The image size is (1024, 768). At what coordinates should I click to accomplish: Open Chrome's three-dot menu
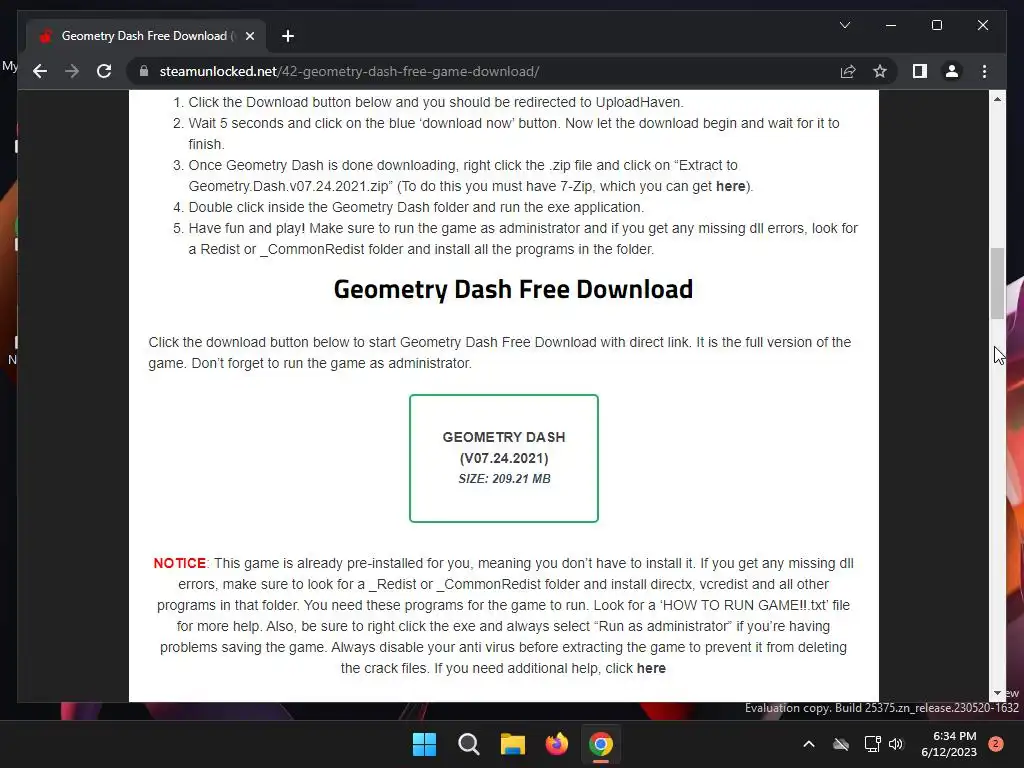coord(984,71)
